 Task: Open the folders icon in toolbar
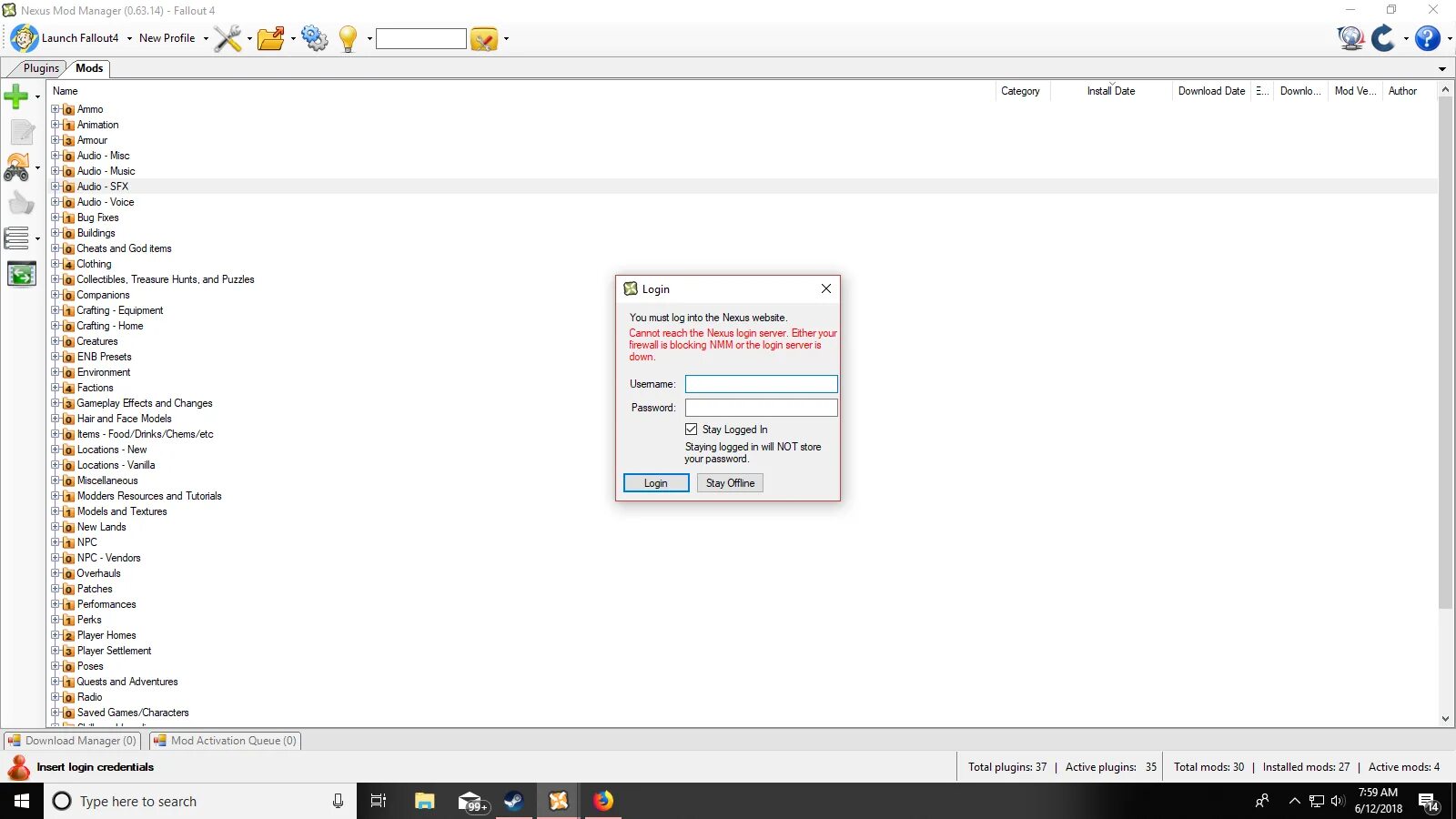pos(271,38)
